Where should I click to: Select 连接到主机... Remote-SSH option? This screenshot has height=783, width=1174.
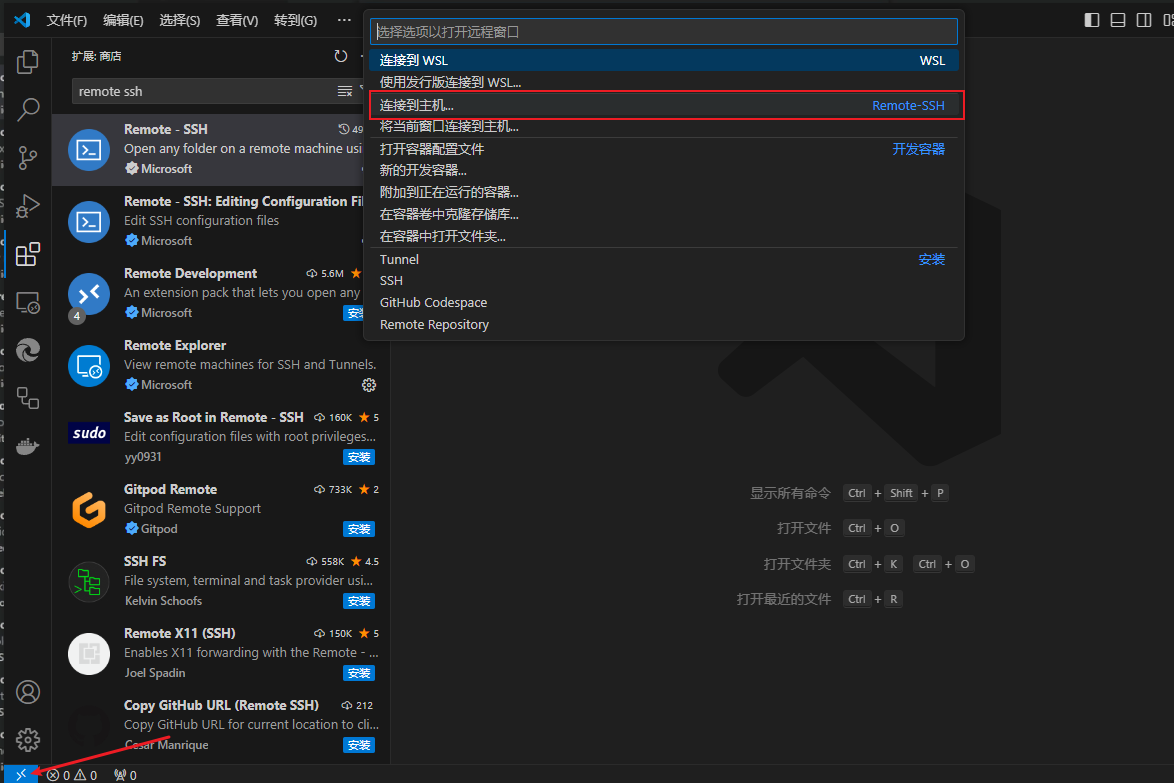[663, 106]
